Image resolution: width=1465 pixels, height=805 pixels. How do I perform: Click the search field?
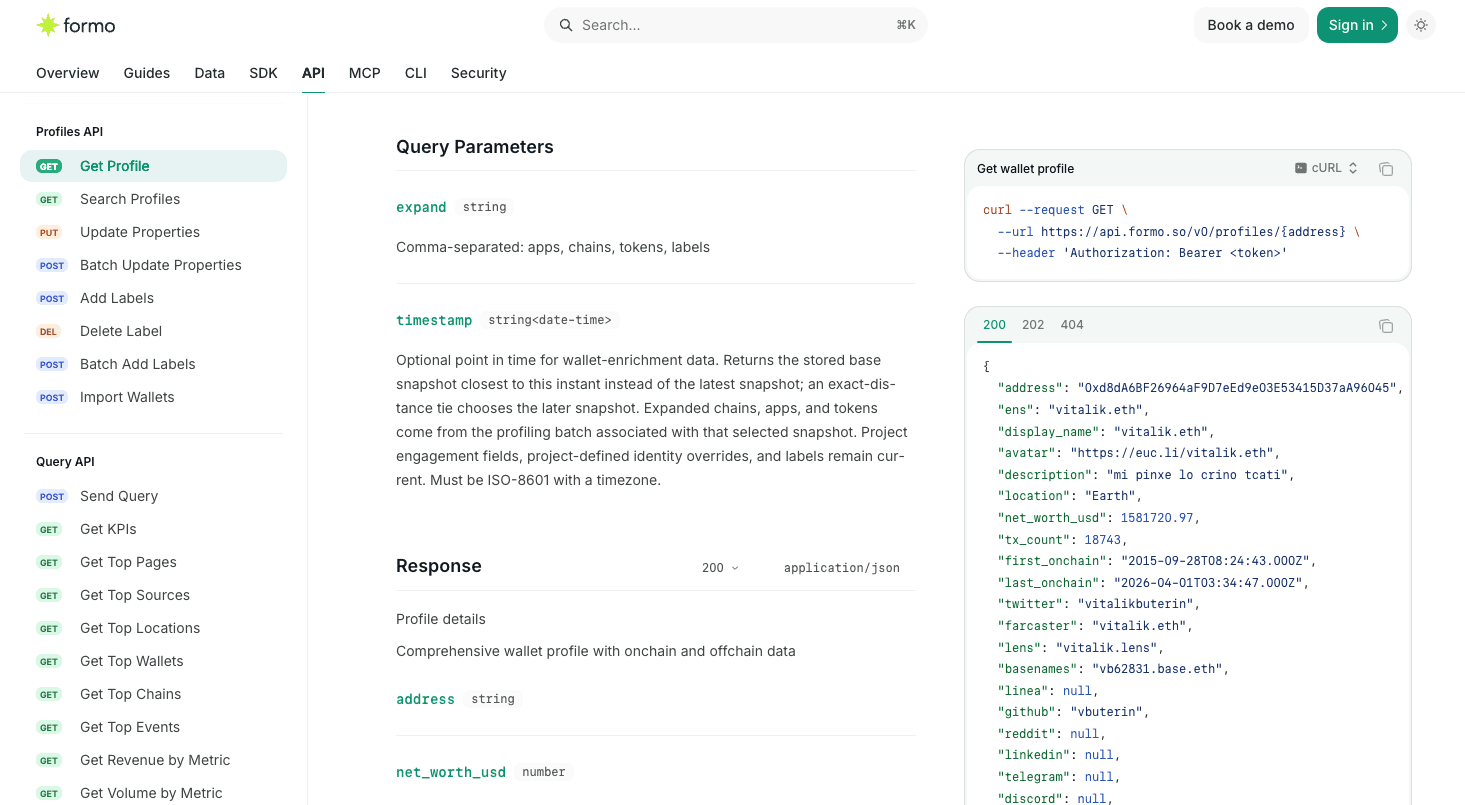click(736, 25)
